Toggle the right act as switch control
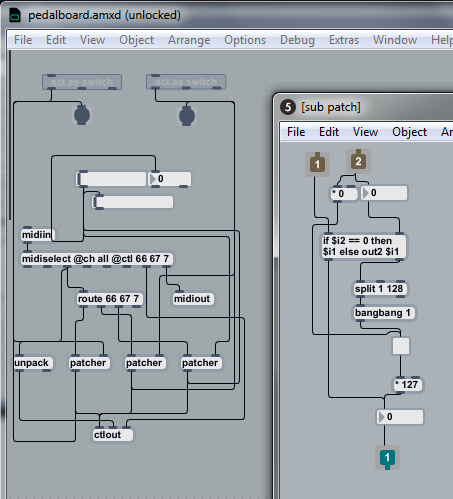This screenshot has width=453, height=499. coord(186,82)
